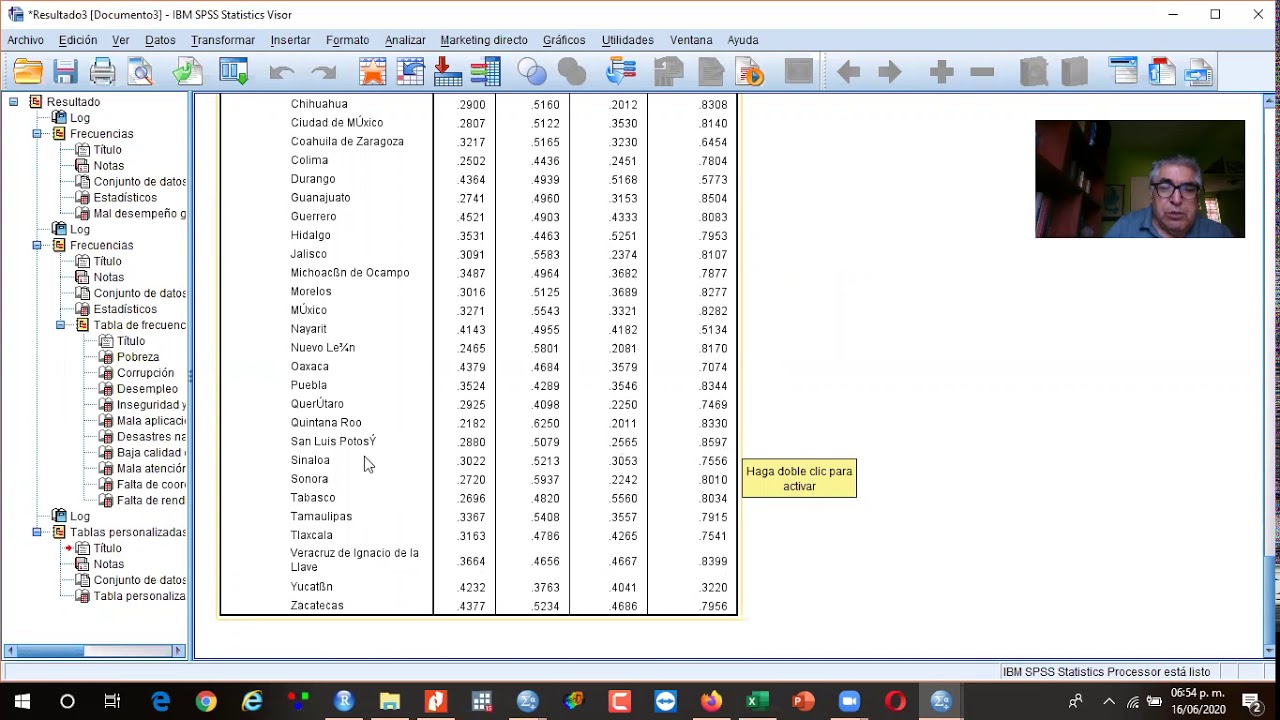This screenshot has height=720, width=1280.
Task: Open the Gráficos menu
Action: (564, 40)
